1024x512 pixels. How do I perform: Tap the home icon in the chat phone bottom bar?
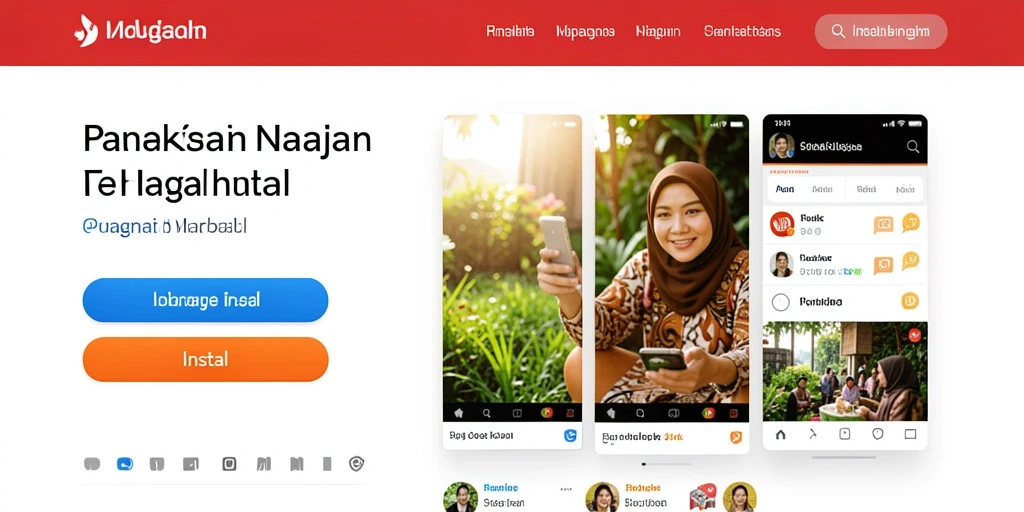(x=780, y=434)
